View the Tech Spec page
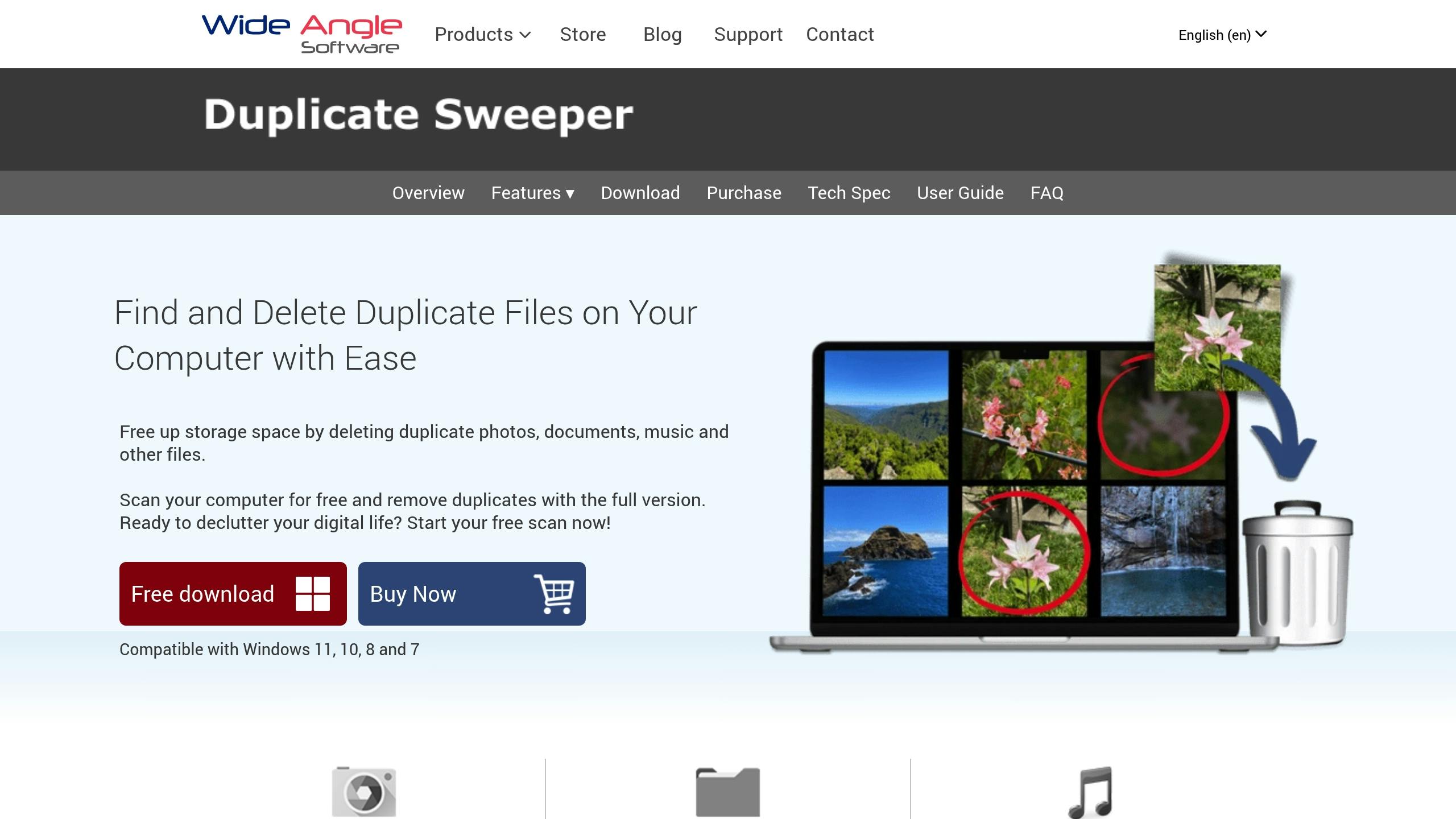The width and height of the screenshot is (1456, 819). [849, 193]
